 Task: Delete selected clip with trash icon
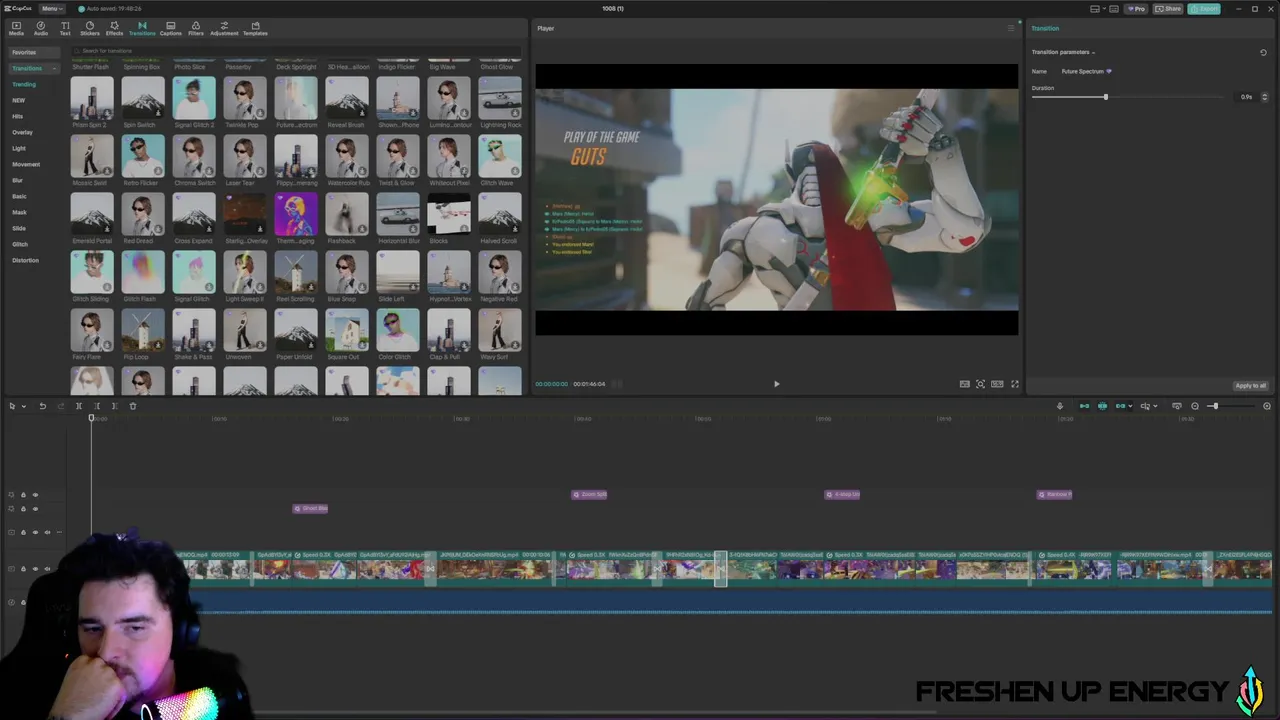coord(132,406)
